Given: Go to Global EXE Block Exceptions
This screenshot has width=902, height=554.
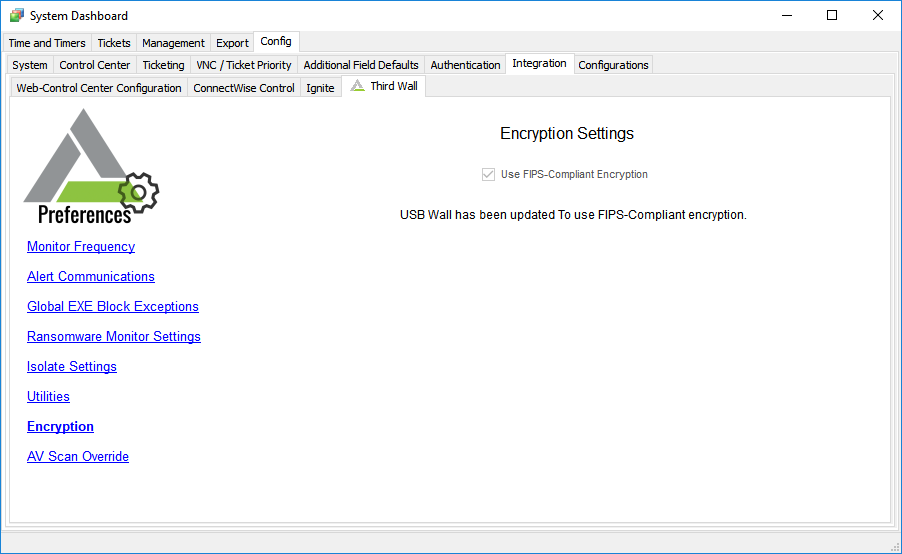Looking at the screenshot, I should [x=113, y=306].
